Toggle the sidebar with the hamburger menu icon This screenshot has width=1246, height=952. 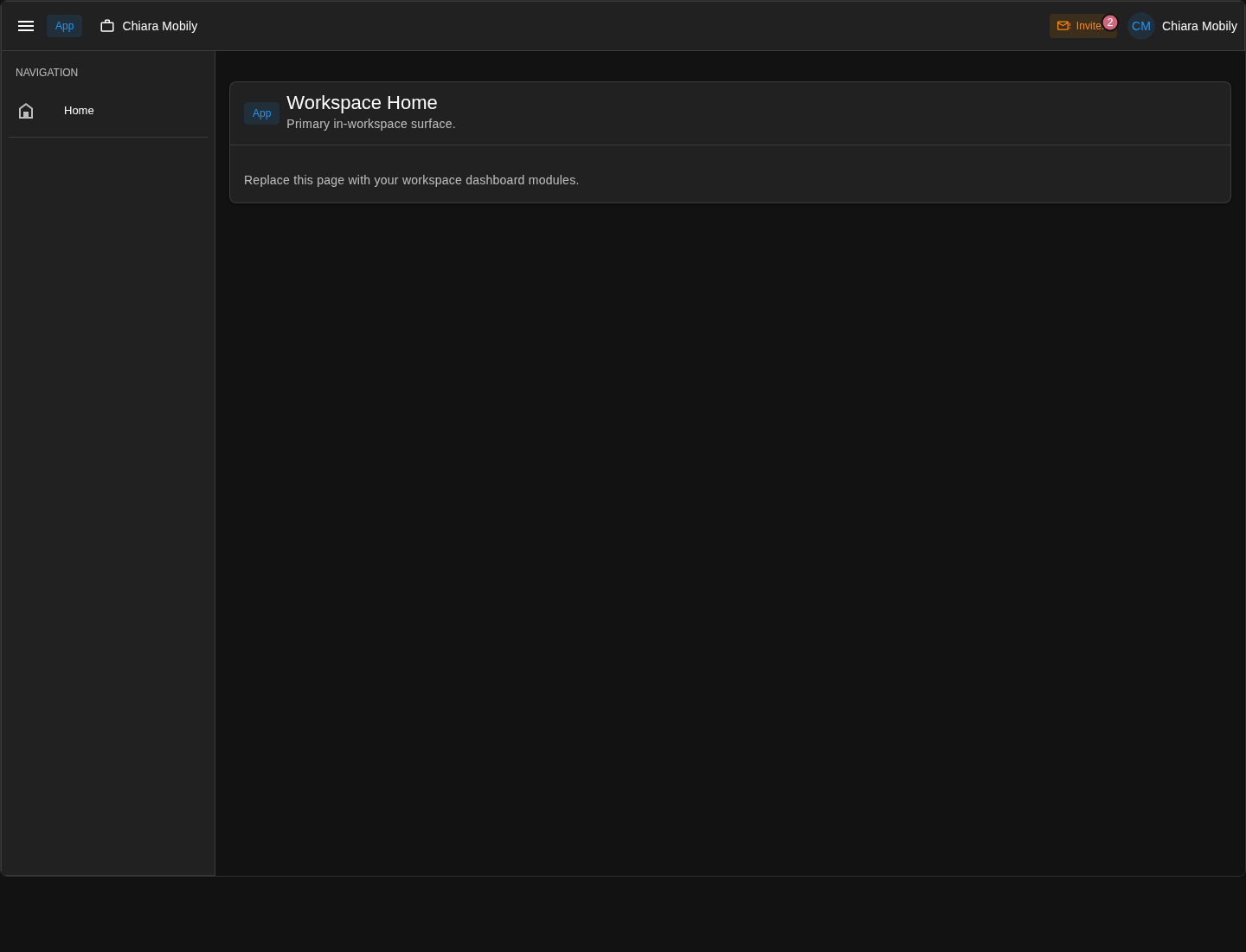coord(26,26)
